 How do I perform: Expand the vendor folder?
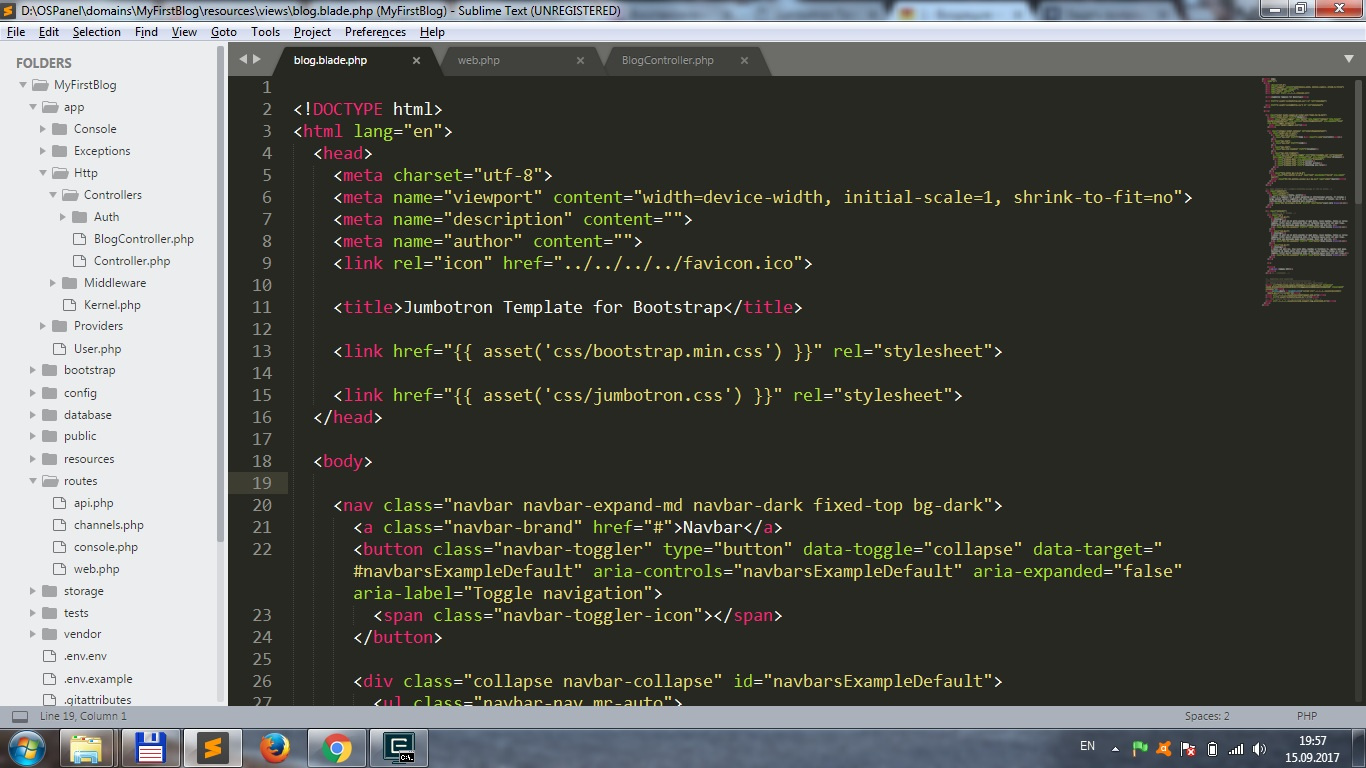click(33, 634)
